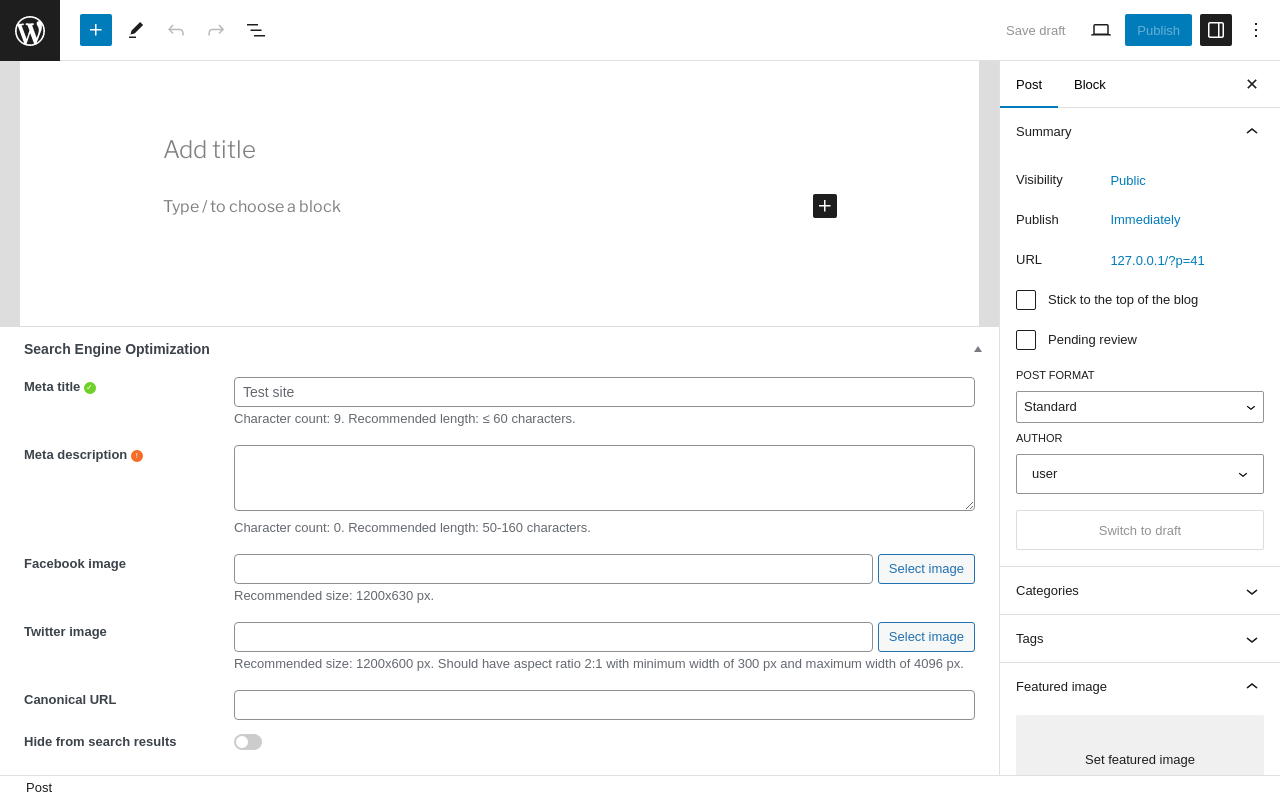The image size is (1280, 800).
Task: Click Select image for Facebook image
Action: click(x=926, y=569)
